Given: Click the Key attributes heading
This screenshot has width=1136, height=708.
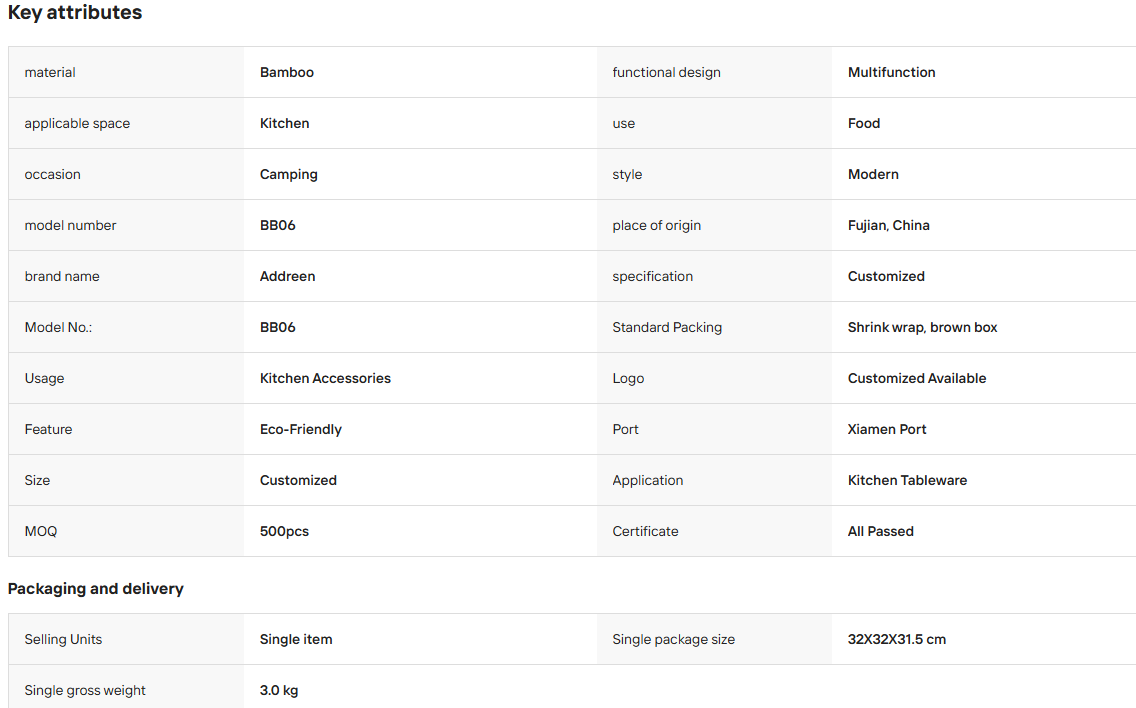Looking at the screenshot, I should [75, 12].
